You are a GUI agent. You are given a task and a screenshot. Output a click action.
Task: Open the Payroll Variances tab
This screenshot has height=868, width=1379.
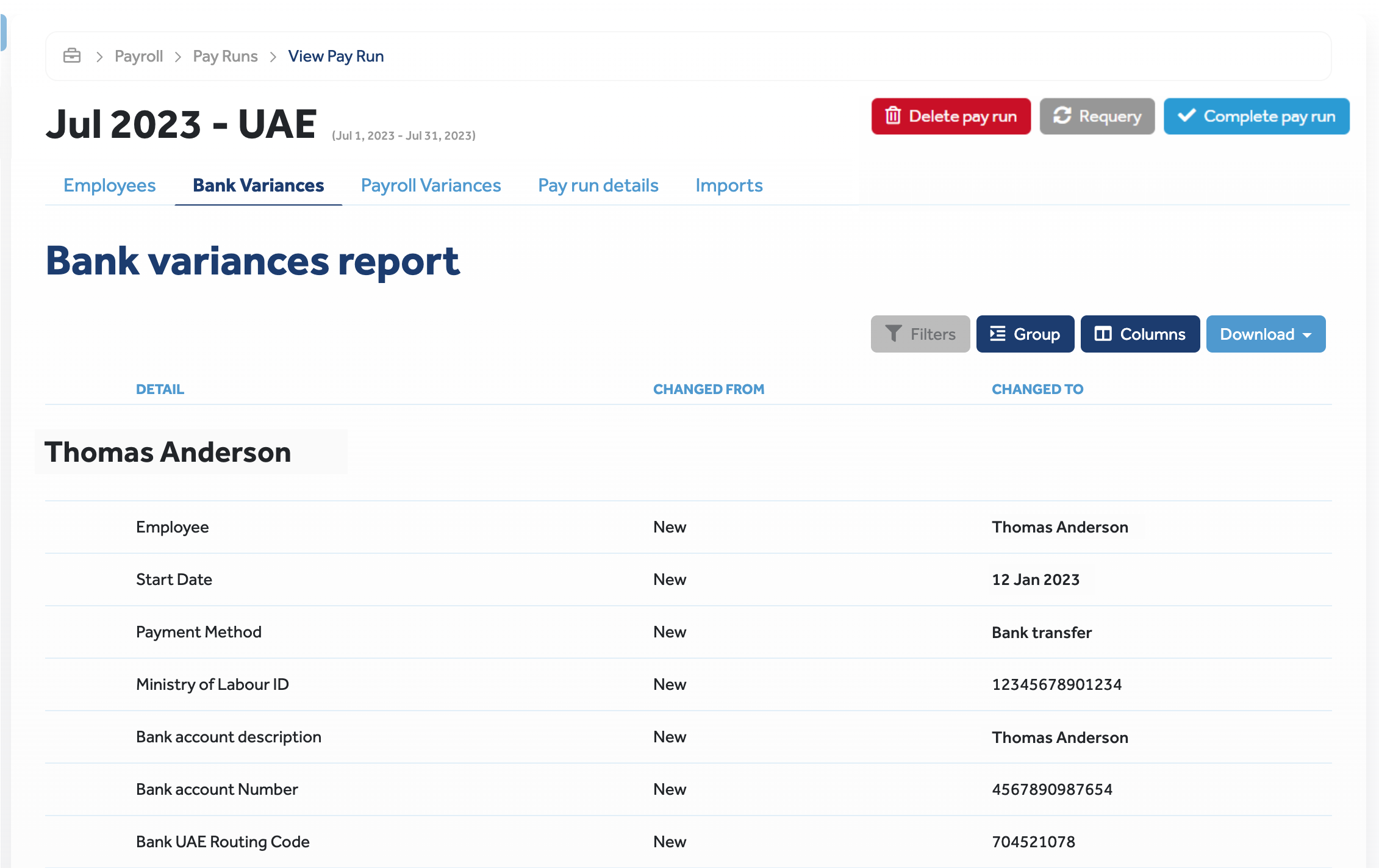tap(431, 185)
